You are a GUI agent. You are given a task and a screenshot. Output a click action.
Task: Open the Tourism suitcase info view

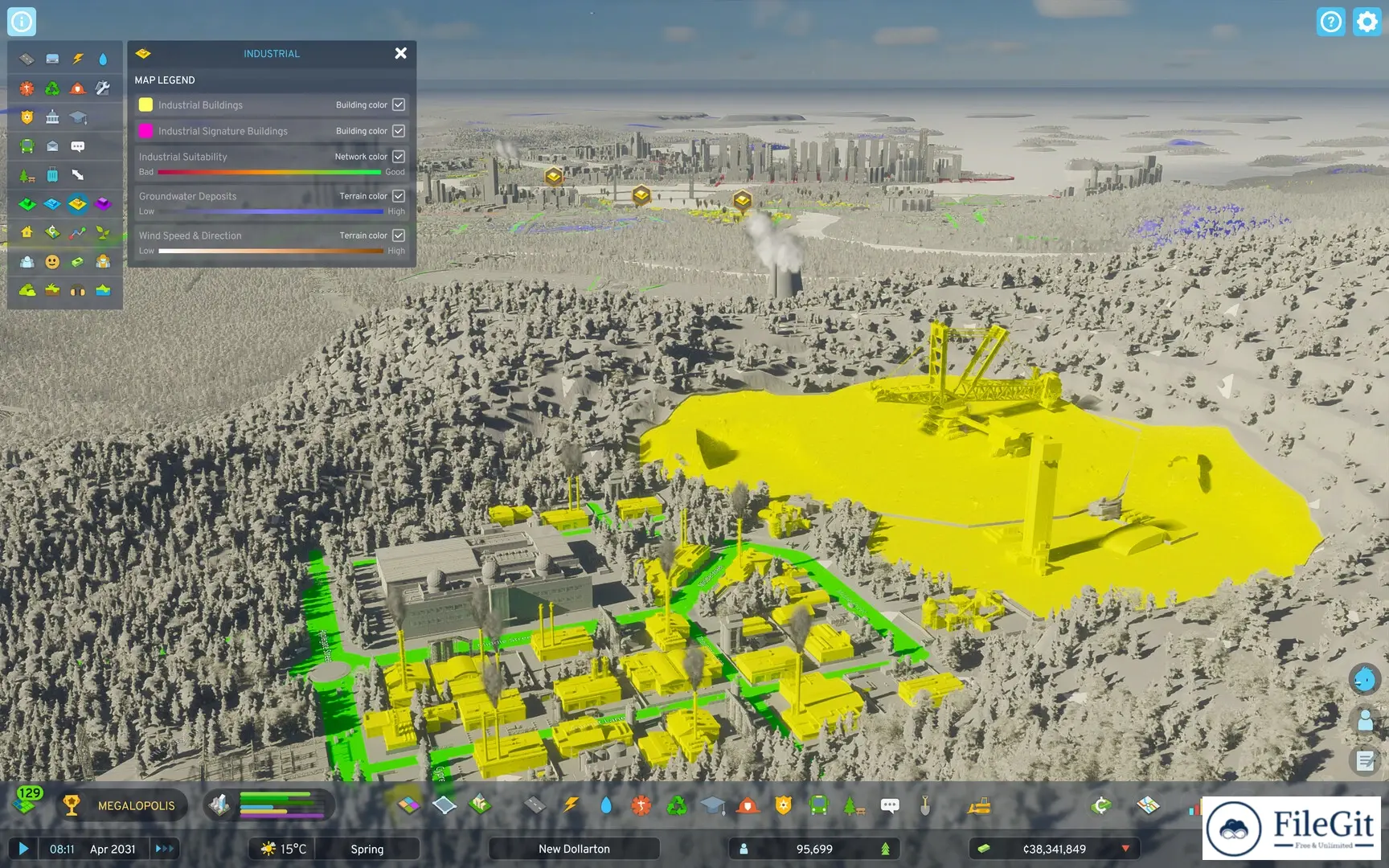click(52, 175)
